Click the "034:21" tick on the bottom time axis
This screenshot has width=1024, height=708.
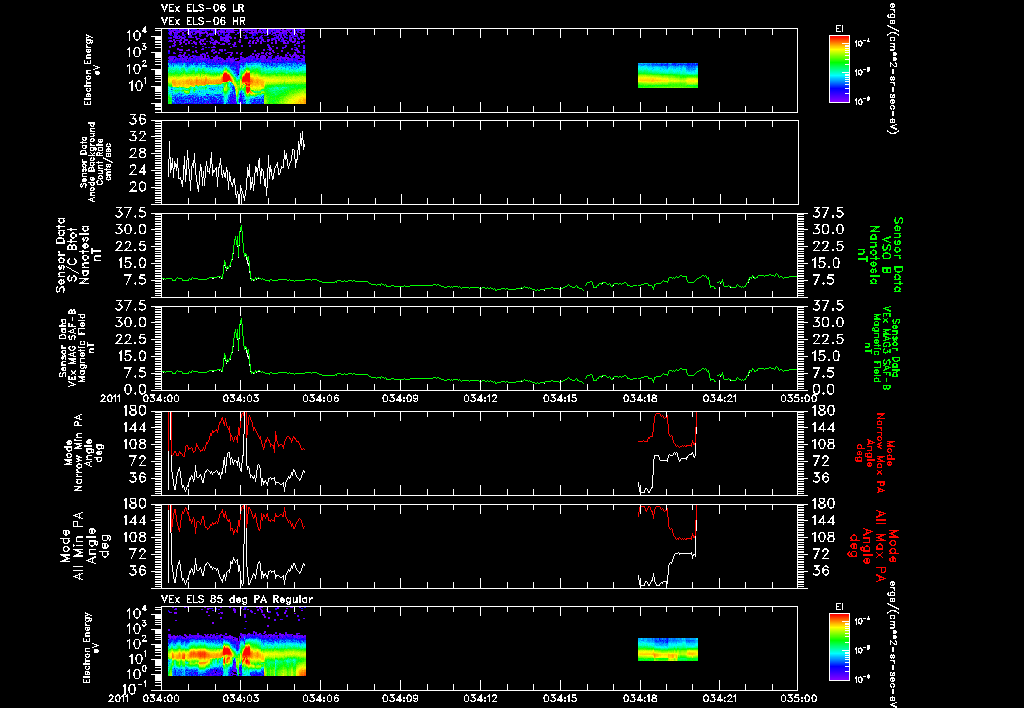720,698
